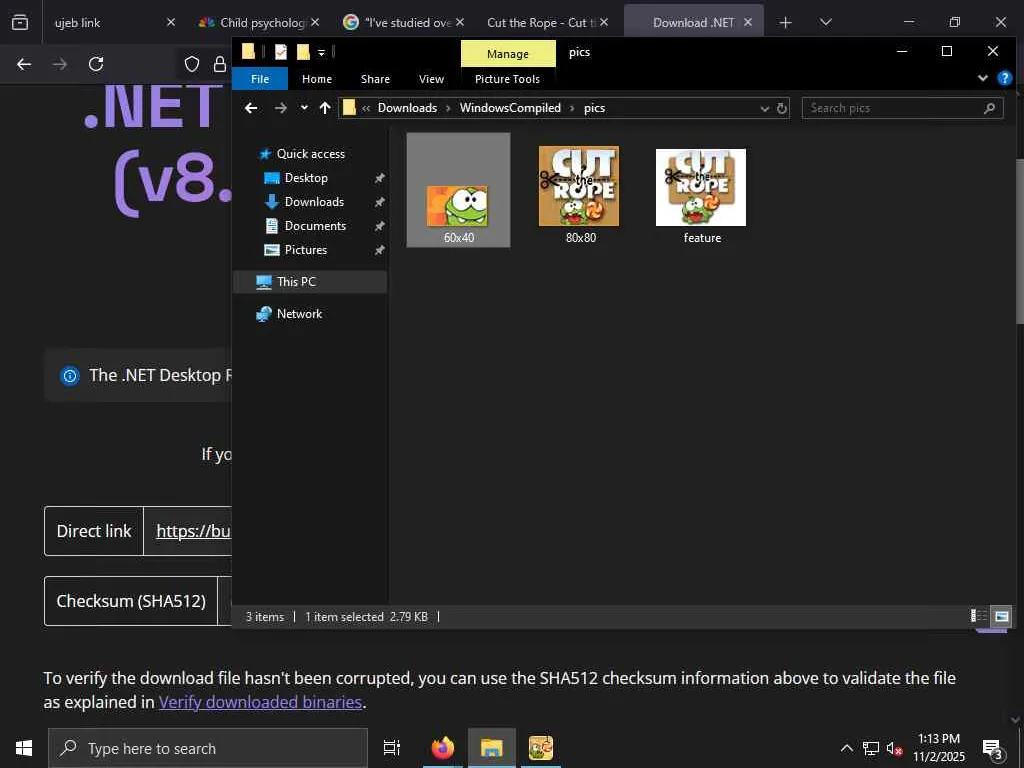Click the muted volume tray icon

[894, 748]
